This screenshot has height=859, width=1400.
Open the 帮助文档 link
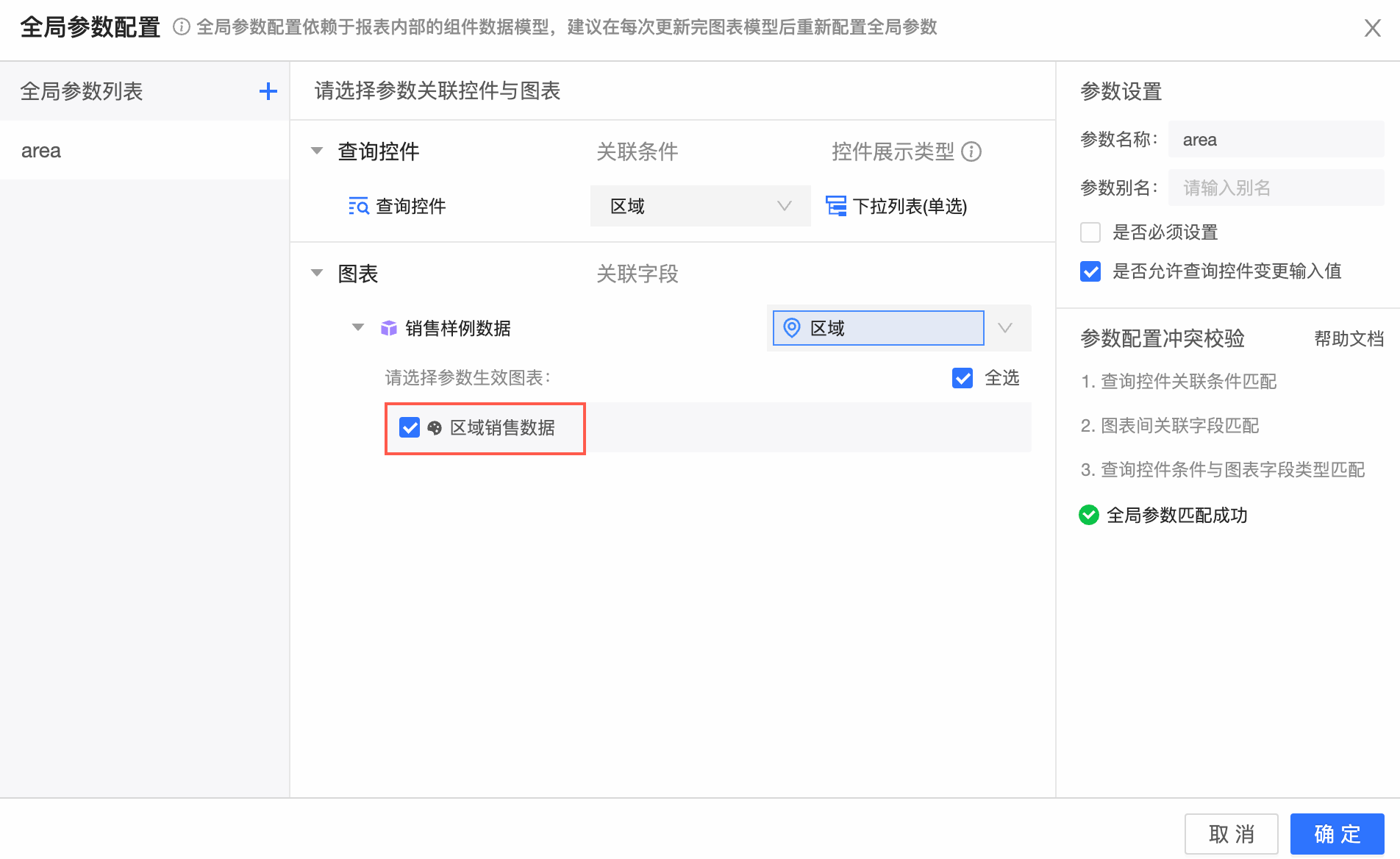pos(1349,339)
